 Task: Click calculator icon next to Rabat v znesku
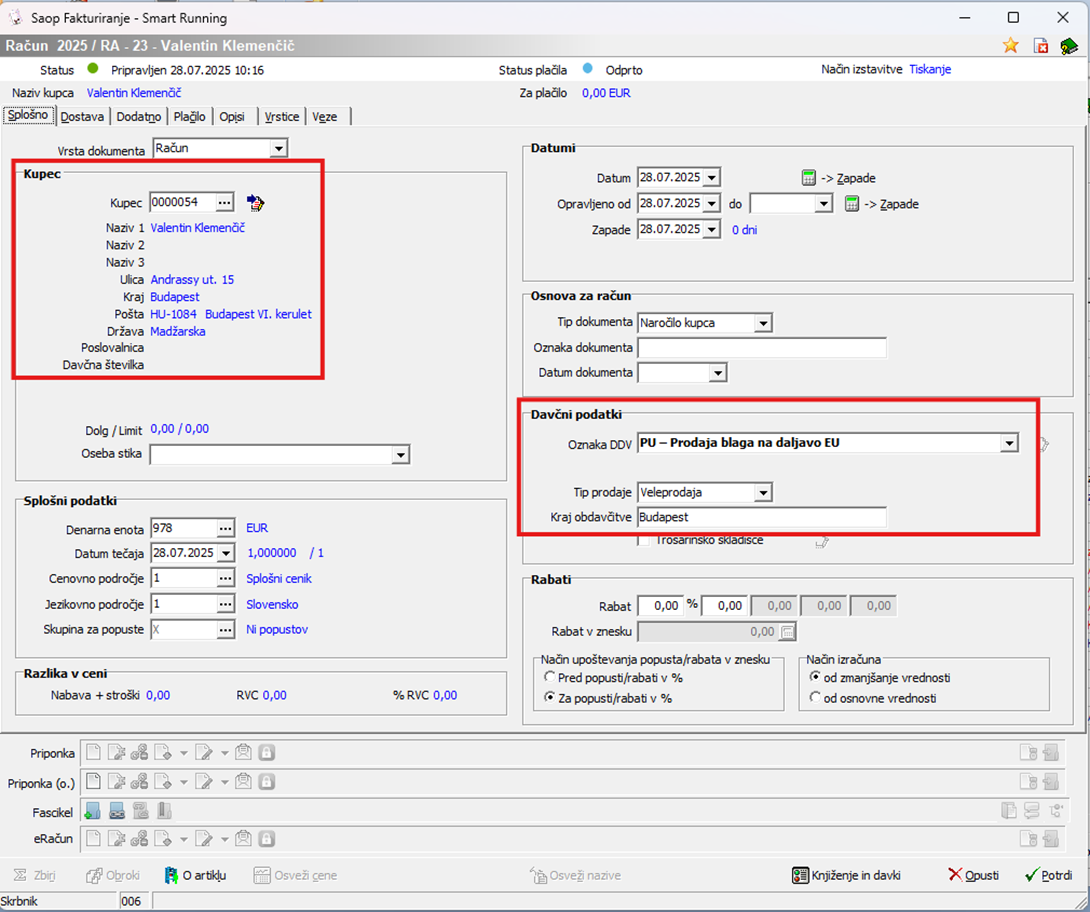(x=788, y=632)
